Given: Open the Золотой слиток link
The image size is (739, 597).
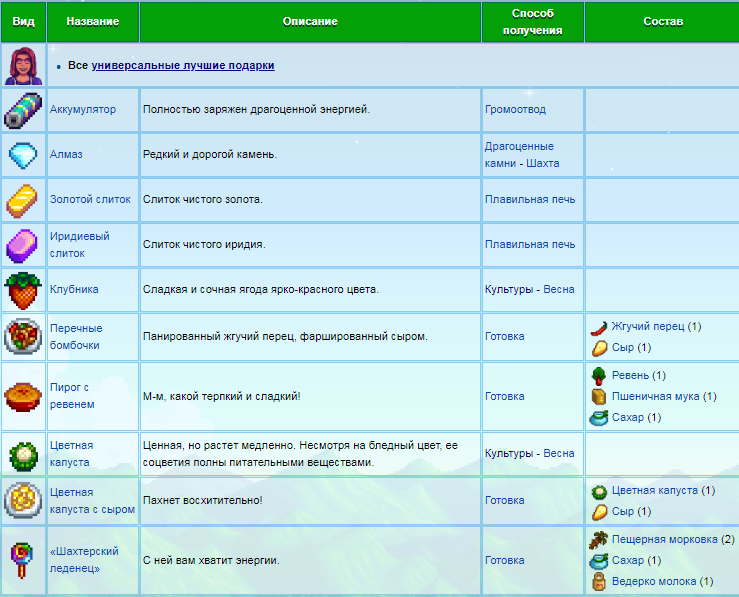Looking at the screenshot, I should click(90, 199).
